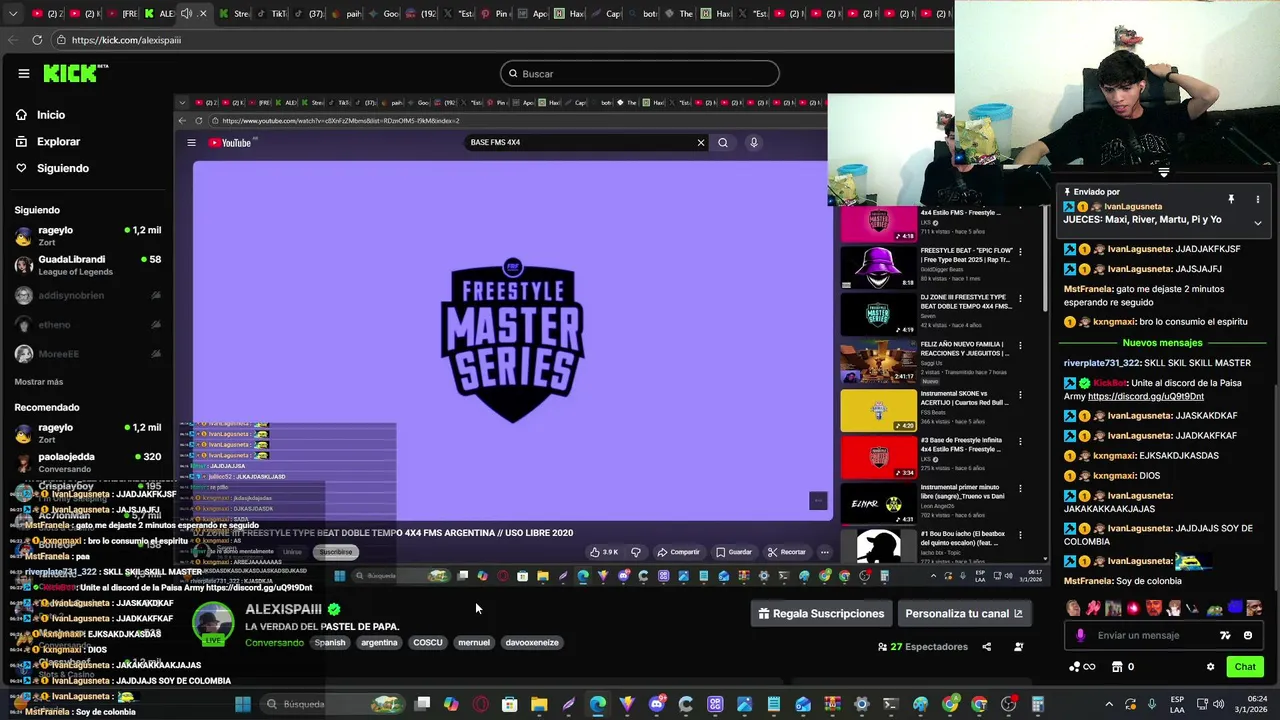Image resolution: width=1280 pixels, height=720 pixels.
Task: Open emoji picker in chat input
Action: click(x=1248, y=635)
